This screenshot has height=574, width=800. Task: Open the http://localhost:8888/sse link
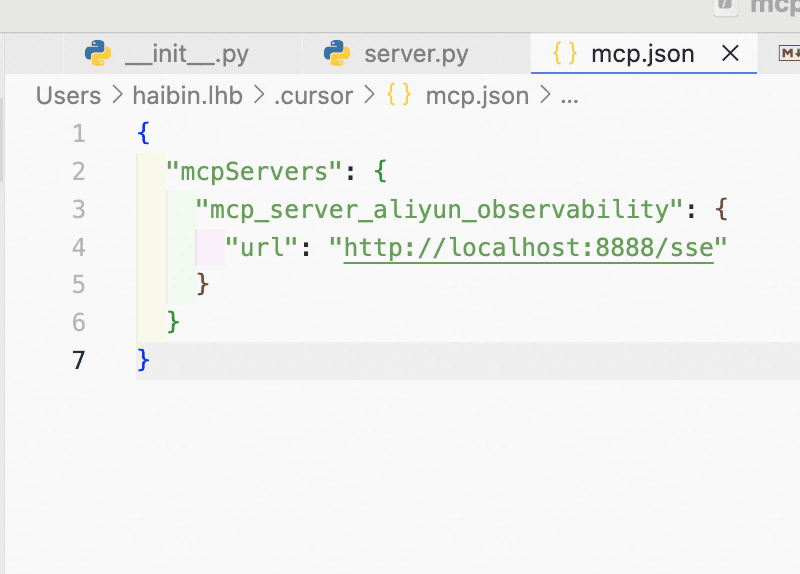[x=529, y=247]
